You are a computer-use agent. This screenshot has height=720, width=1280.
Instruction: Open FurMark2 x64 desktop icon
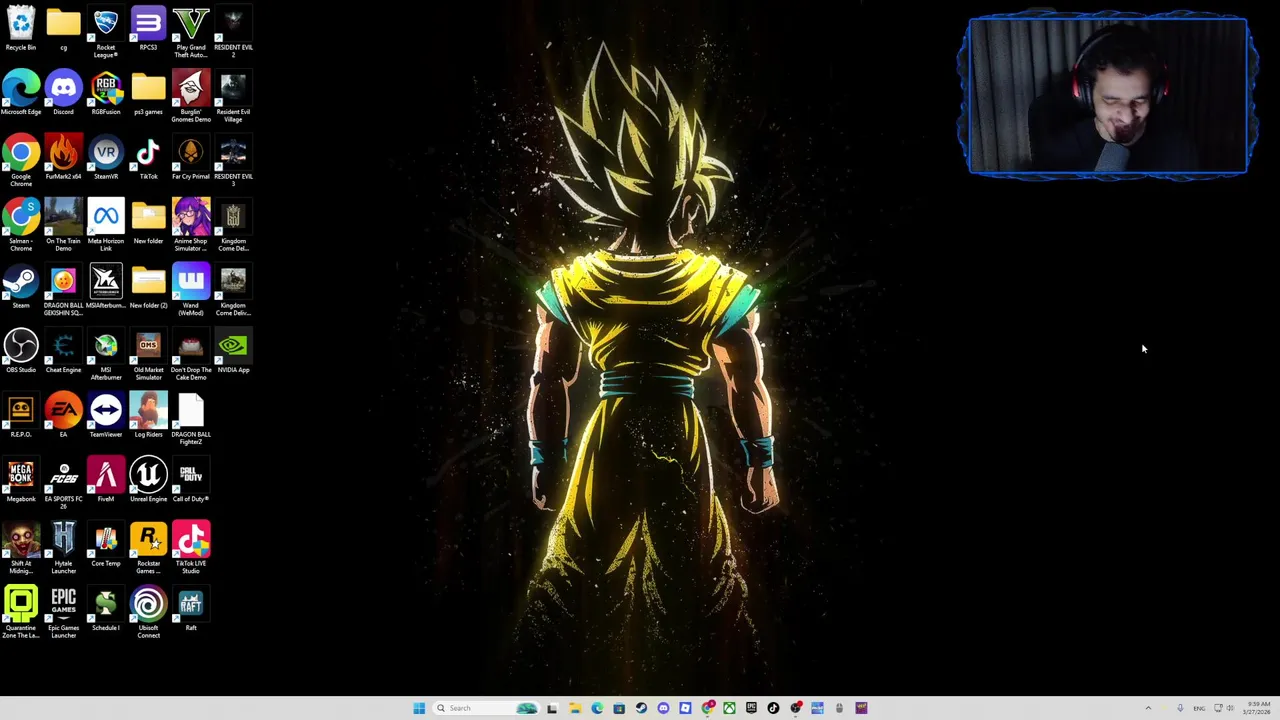pos(63,158)
